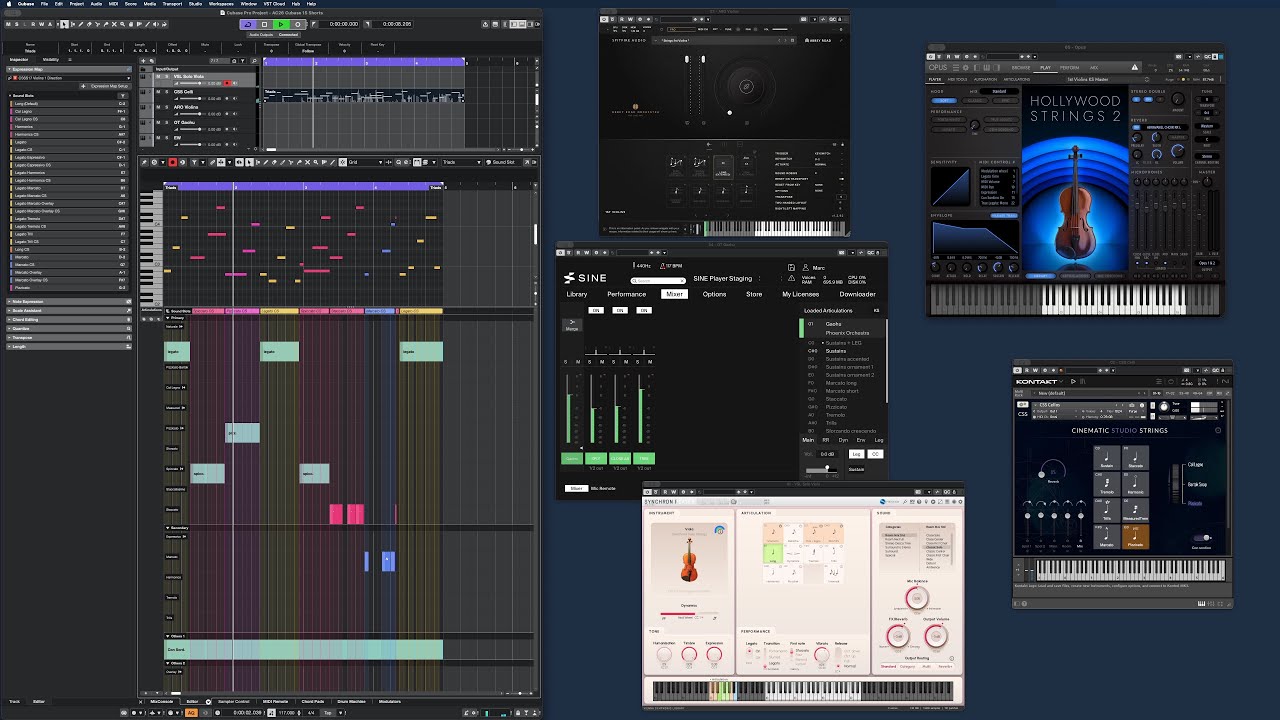Screen dimensions: 1280x720
Task: Toggle the purple Cycle loop button
Action: (247, 24)
